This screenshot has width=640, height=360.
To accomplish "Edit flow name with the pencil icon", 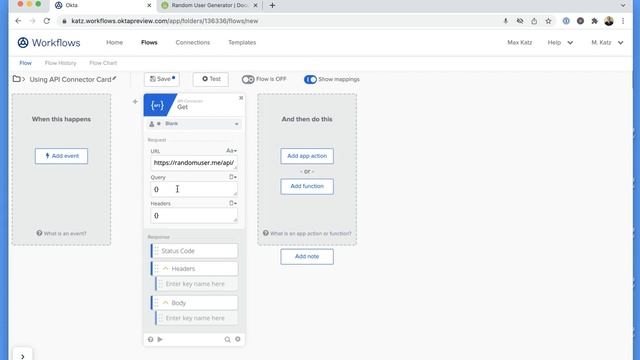I will click(114, 78).
